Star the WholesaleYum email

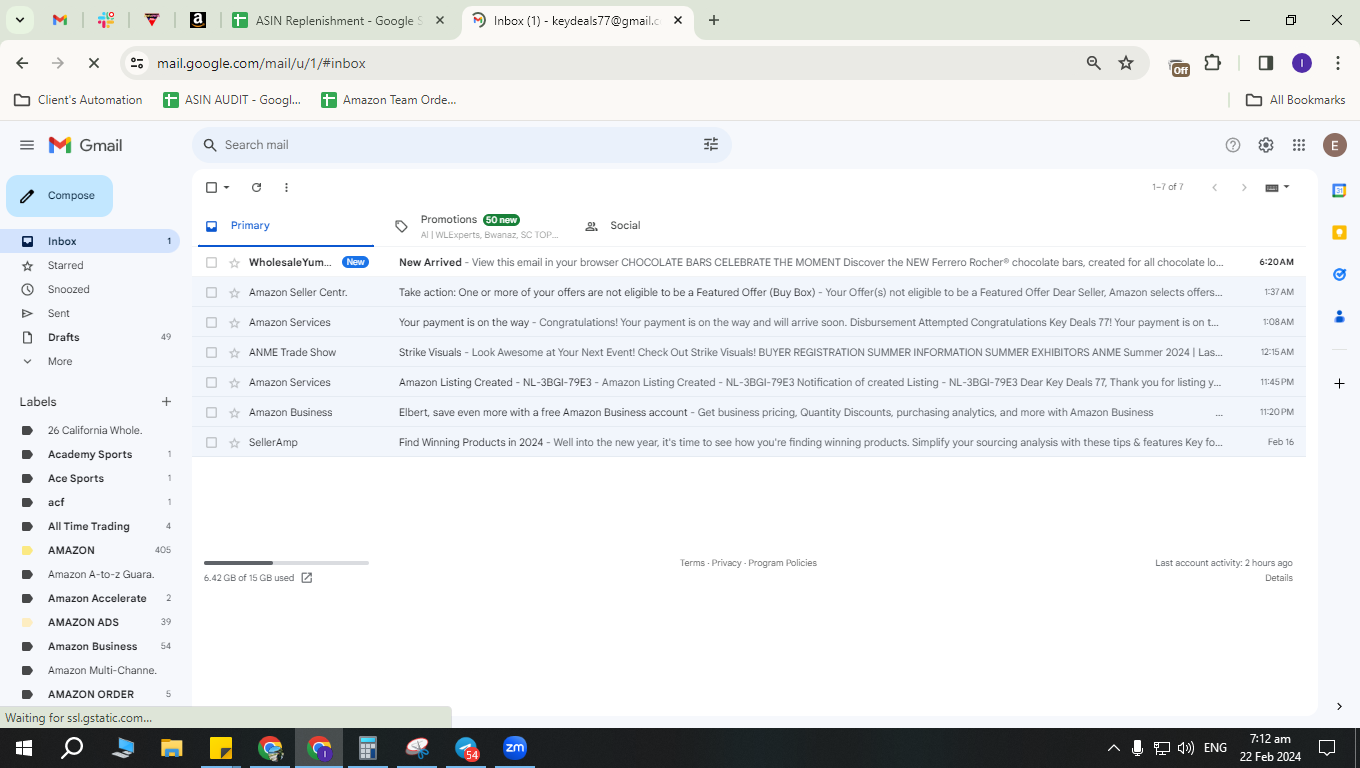tap(235, 262)
